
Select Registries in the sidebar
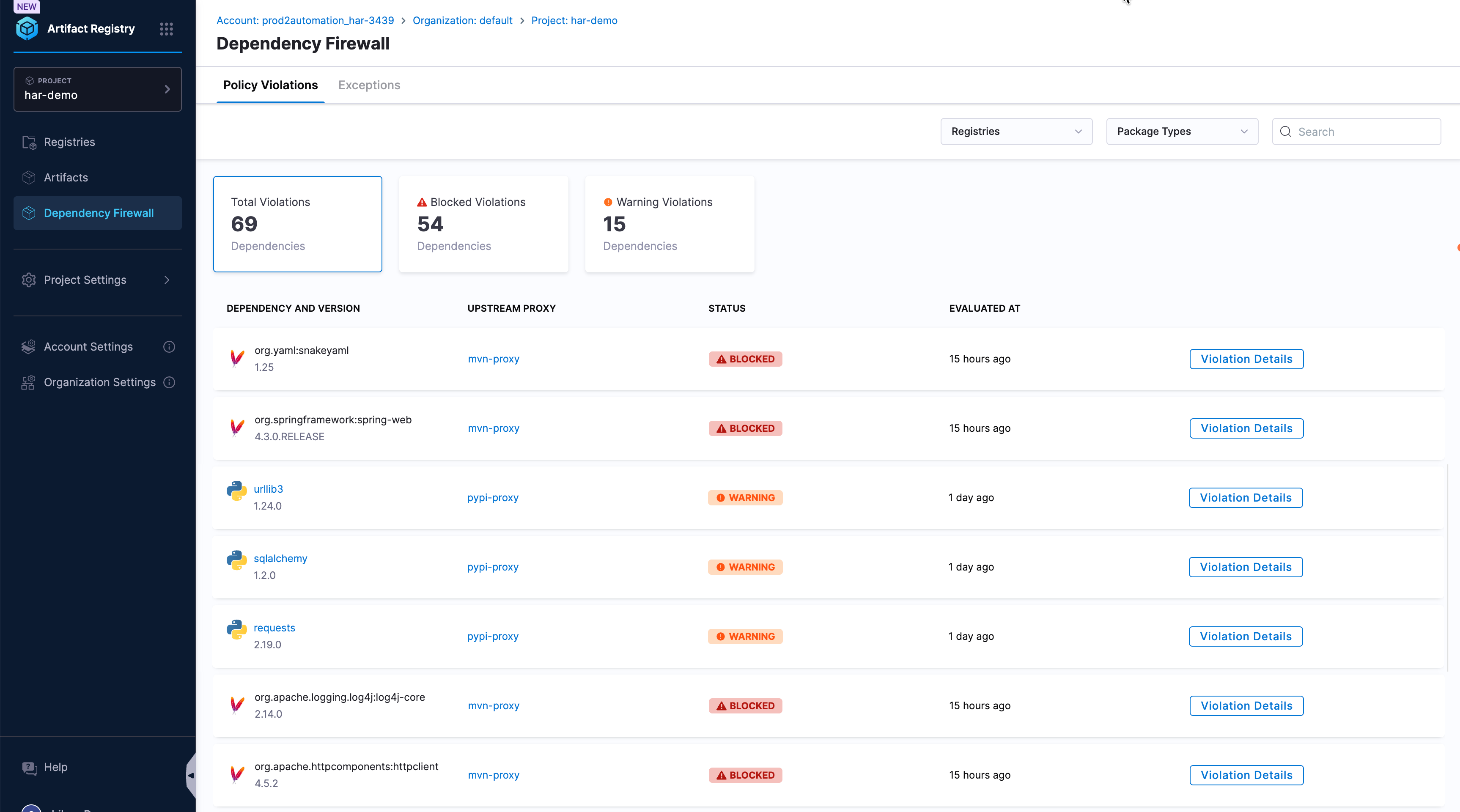pyautogui.click(x=69, y=142)
